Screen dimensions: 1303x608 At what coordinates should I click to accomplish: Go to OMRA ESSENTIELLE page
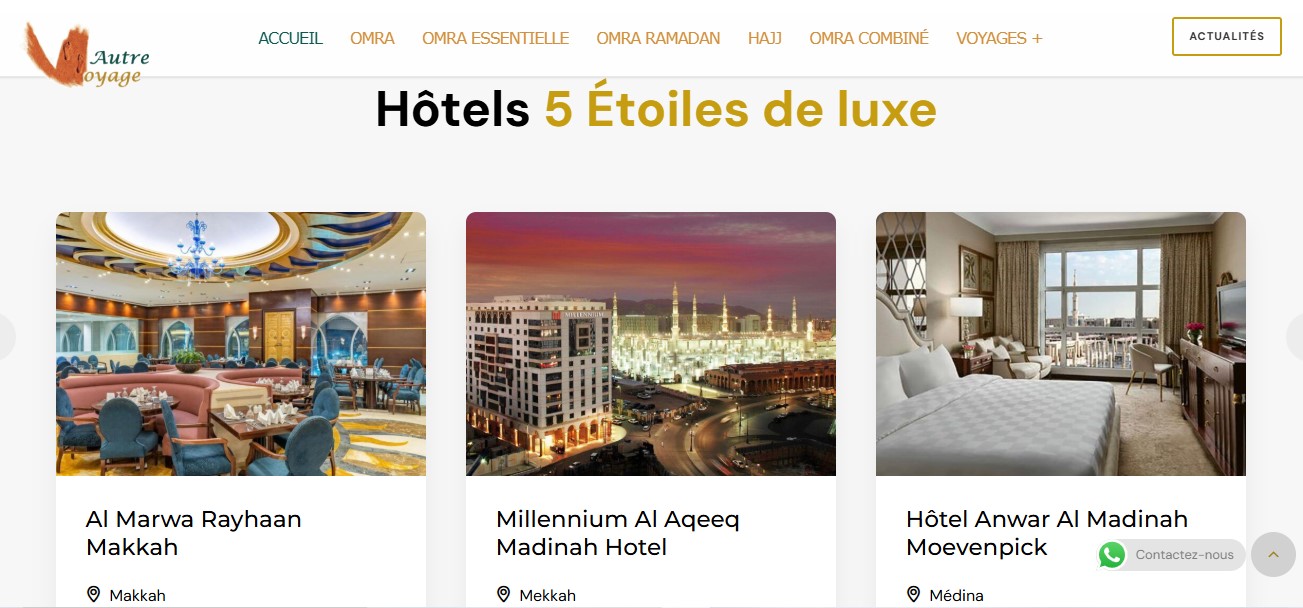495,38
